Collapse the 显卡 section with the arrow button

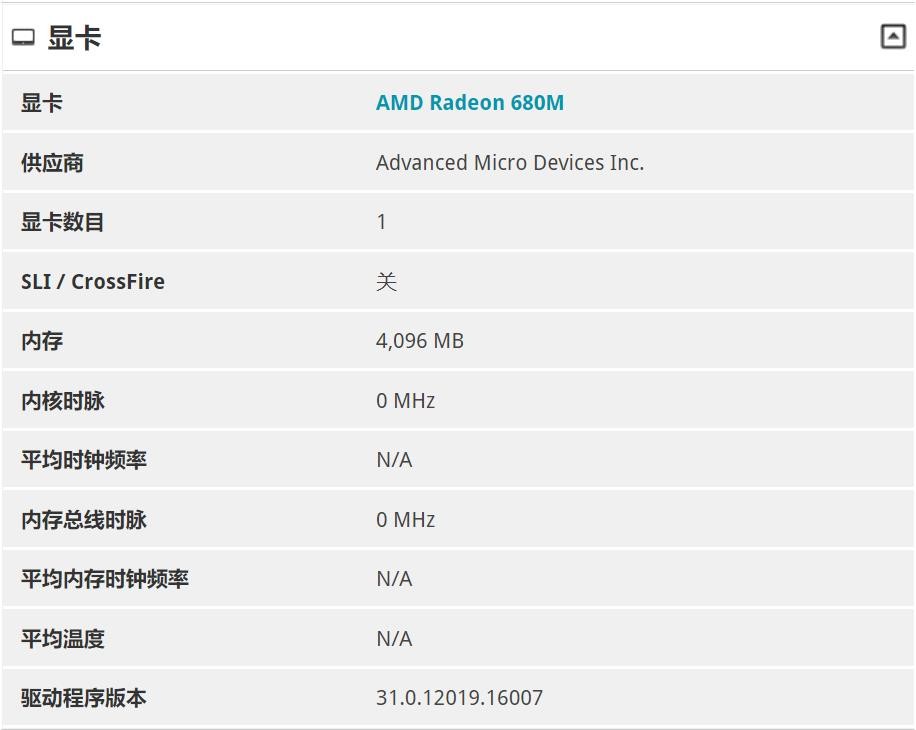pyautogui.click(x=892, y=37)
